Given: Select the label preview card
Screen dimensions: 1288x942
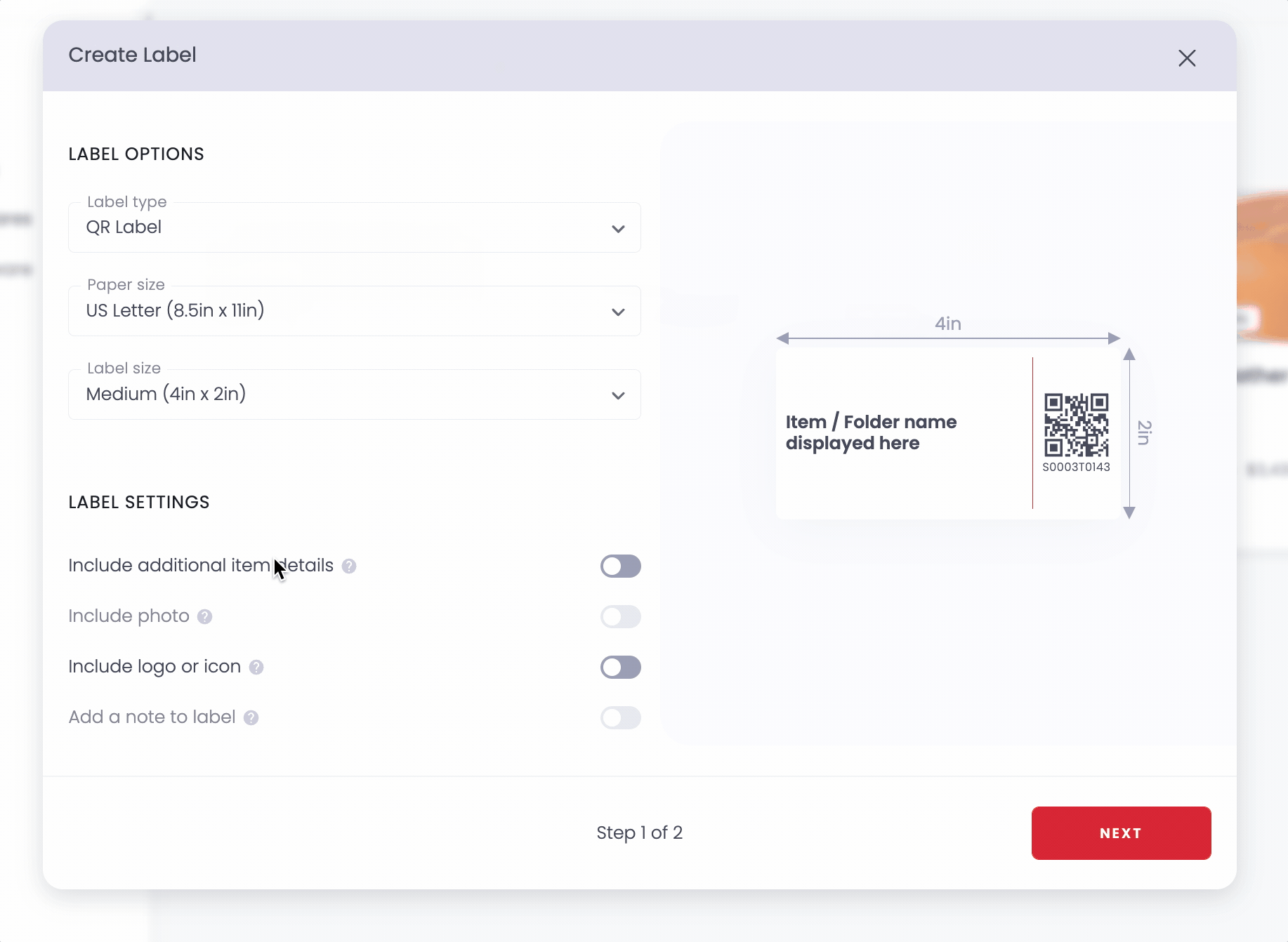Looking at the screenshot, I should coord(948,432).
